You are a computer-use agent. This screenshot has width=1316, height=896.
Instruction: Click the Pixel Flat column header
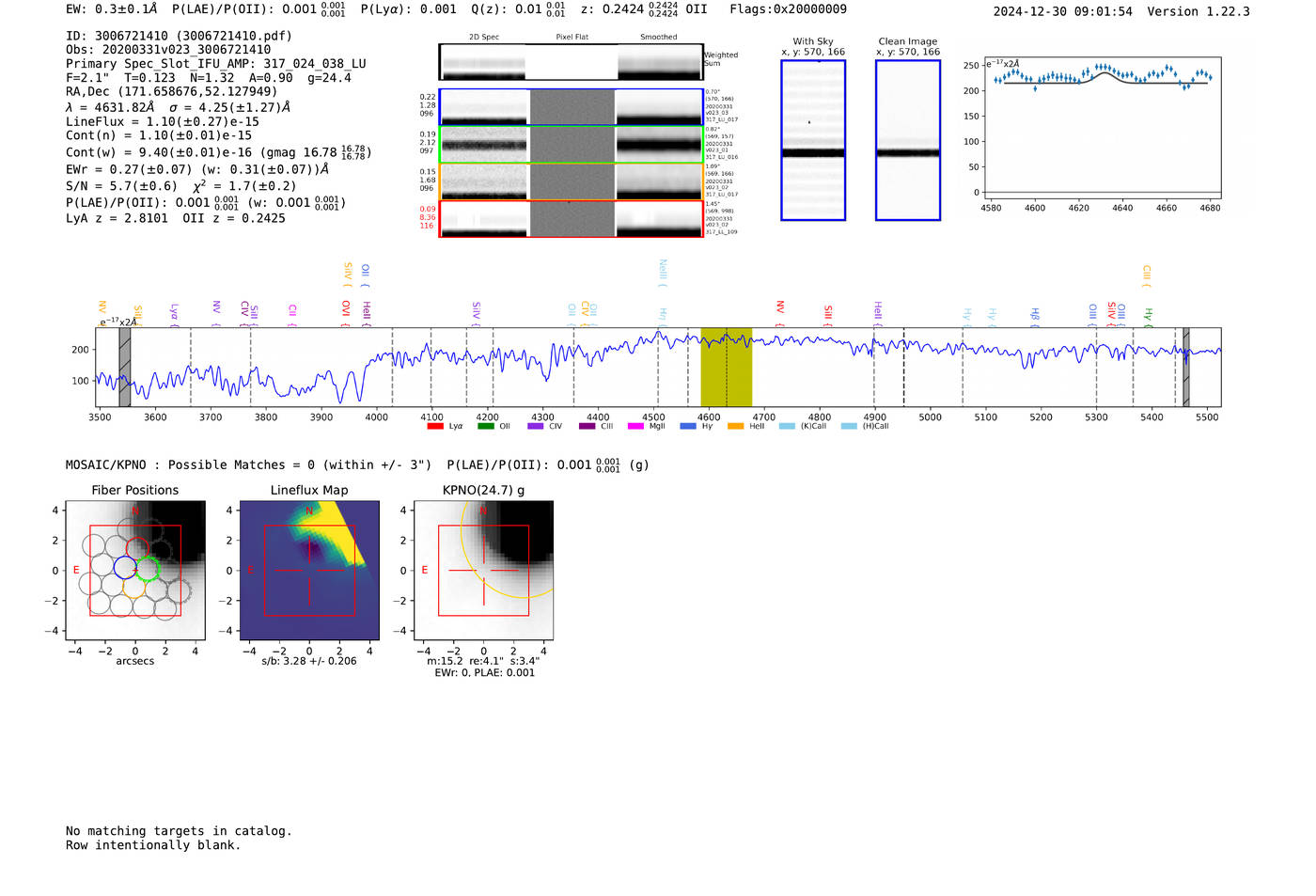572,38
